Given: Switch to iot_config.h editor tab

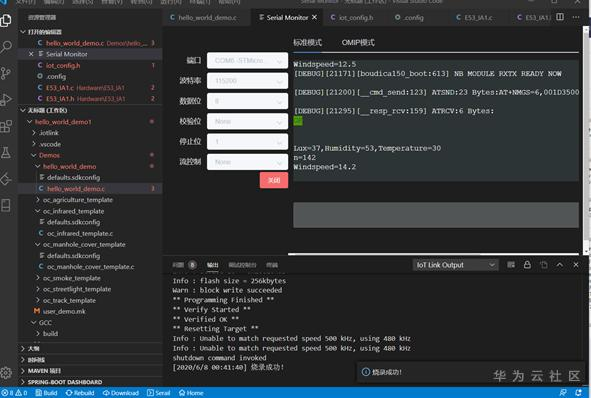Looking at the screenshot, I should point(355,17).
